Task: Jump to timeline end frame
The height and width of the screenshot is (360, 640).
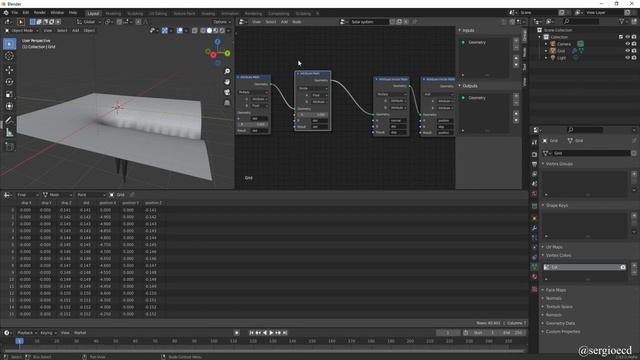Action: (x=285, y=333)
